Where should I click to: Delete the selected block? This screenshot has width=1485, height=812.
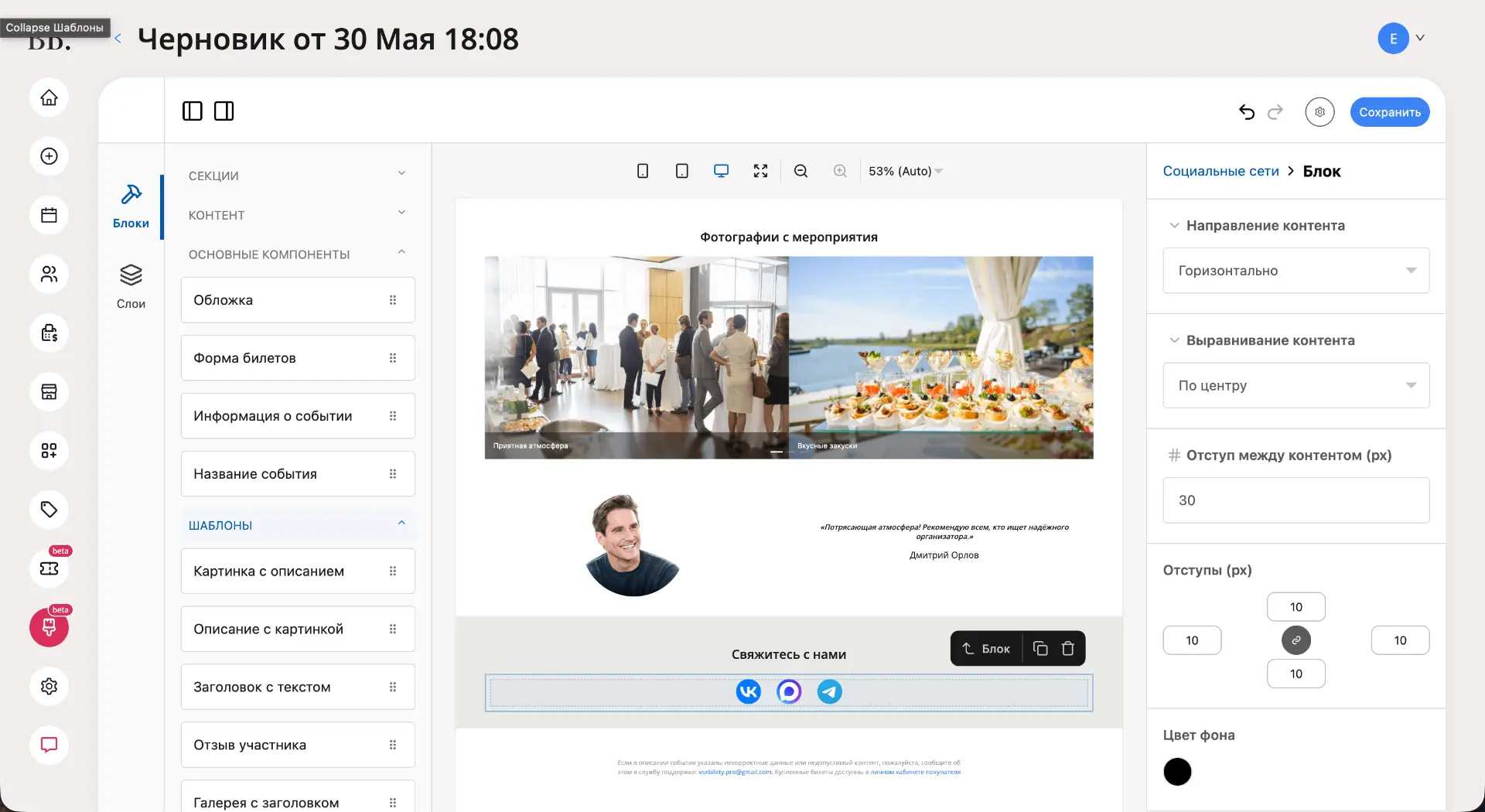[x=1068, y=649]
